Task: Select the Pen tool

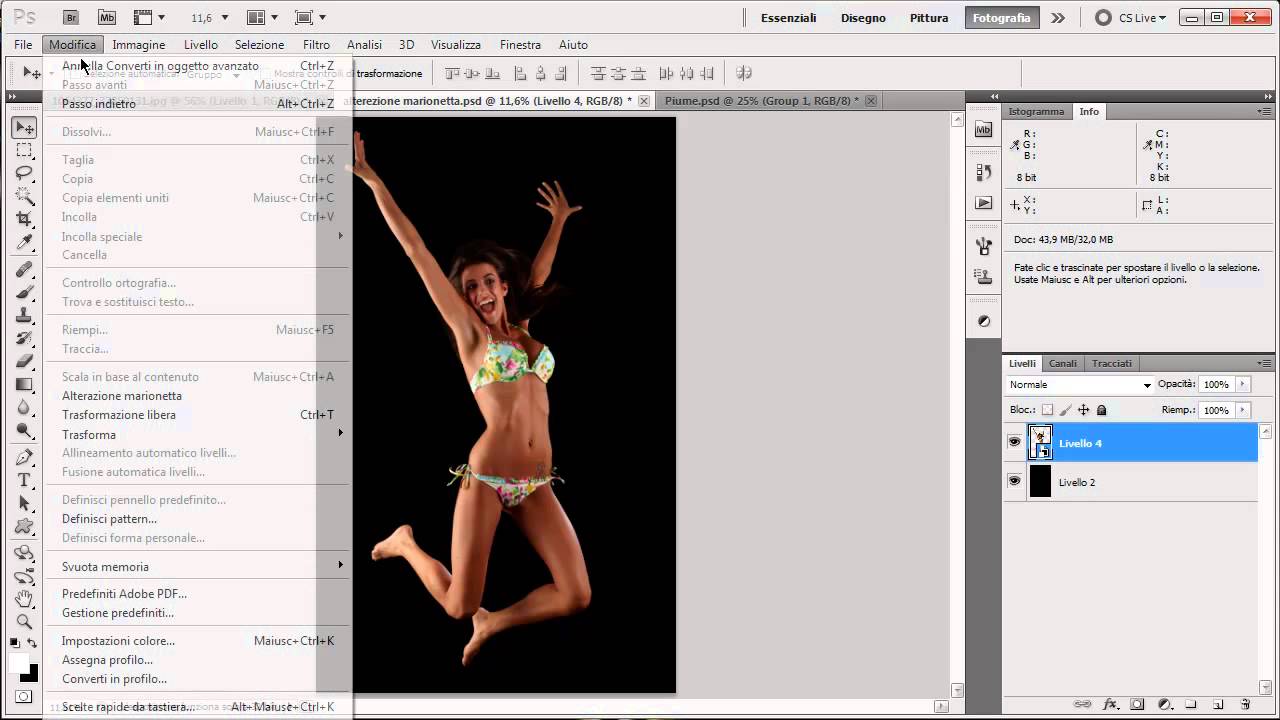Action: pyautogui.click(x=25, y=457)
